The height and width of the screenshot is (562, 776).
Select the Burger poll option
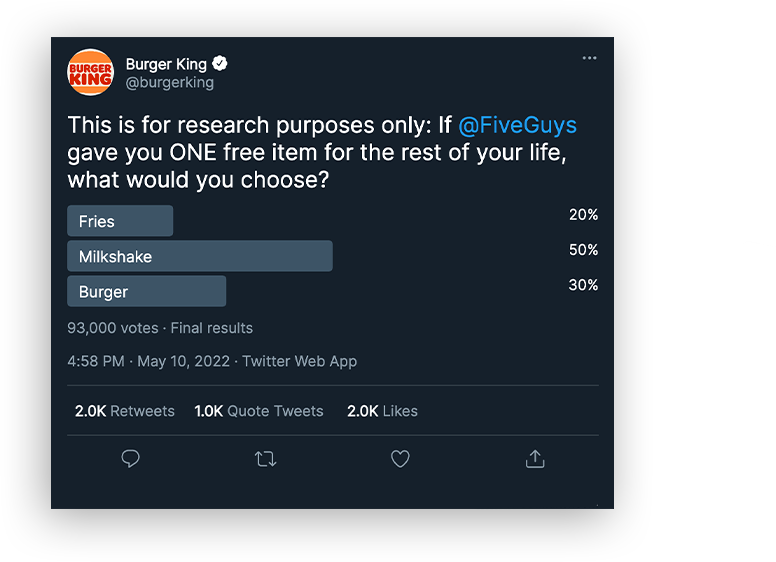tap(146, 291)
